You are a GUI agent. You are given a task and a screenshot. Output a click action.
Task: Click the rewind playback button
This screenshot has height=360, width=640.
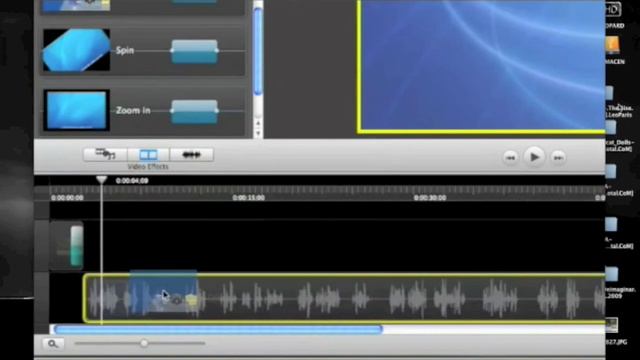click(x=510, y=158)
